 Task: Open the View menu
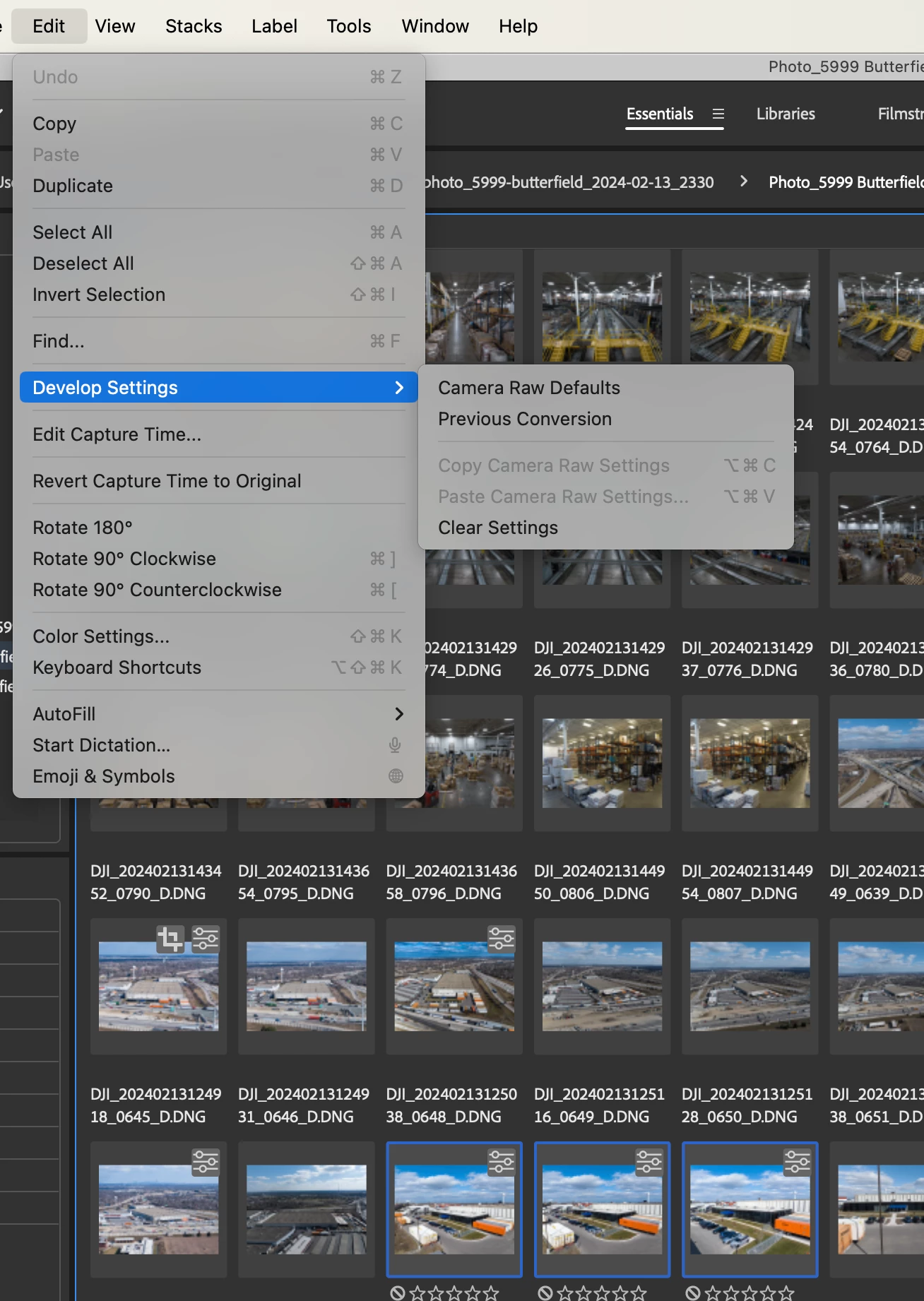tap(115, 26)
